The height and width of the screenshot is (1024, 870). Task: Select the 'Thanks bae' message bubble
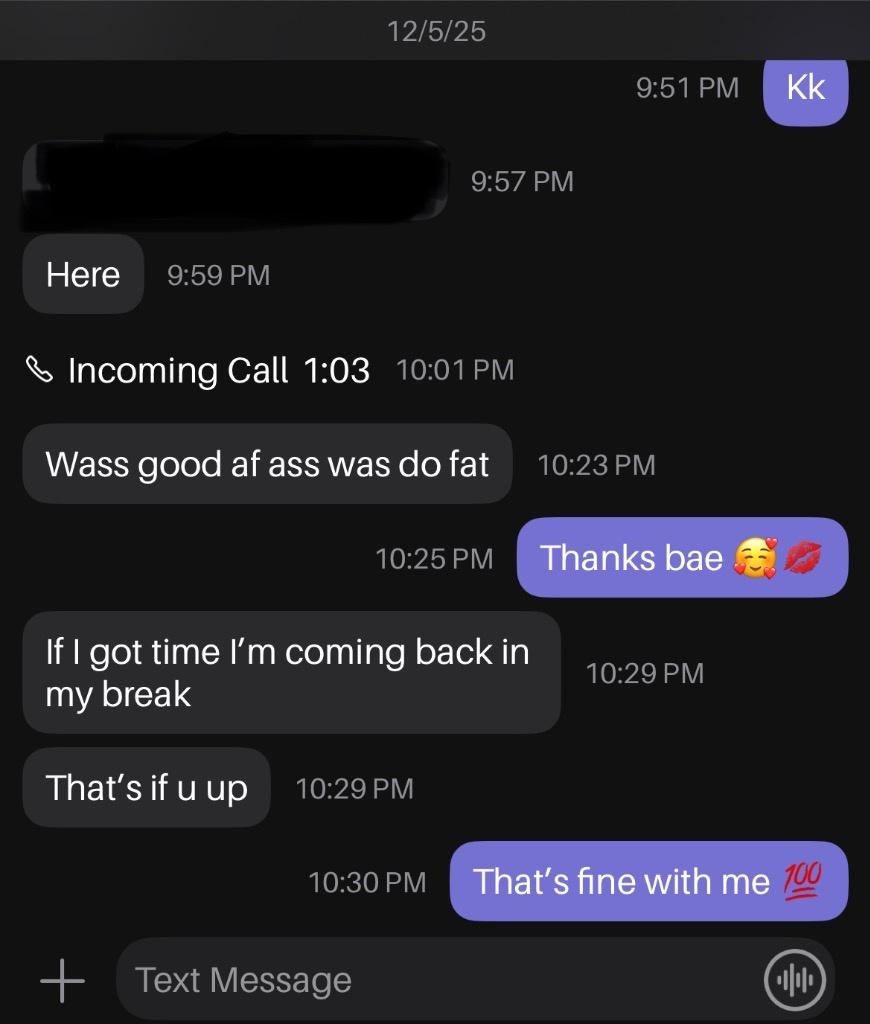click(x=682, y=557)
